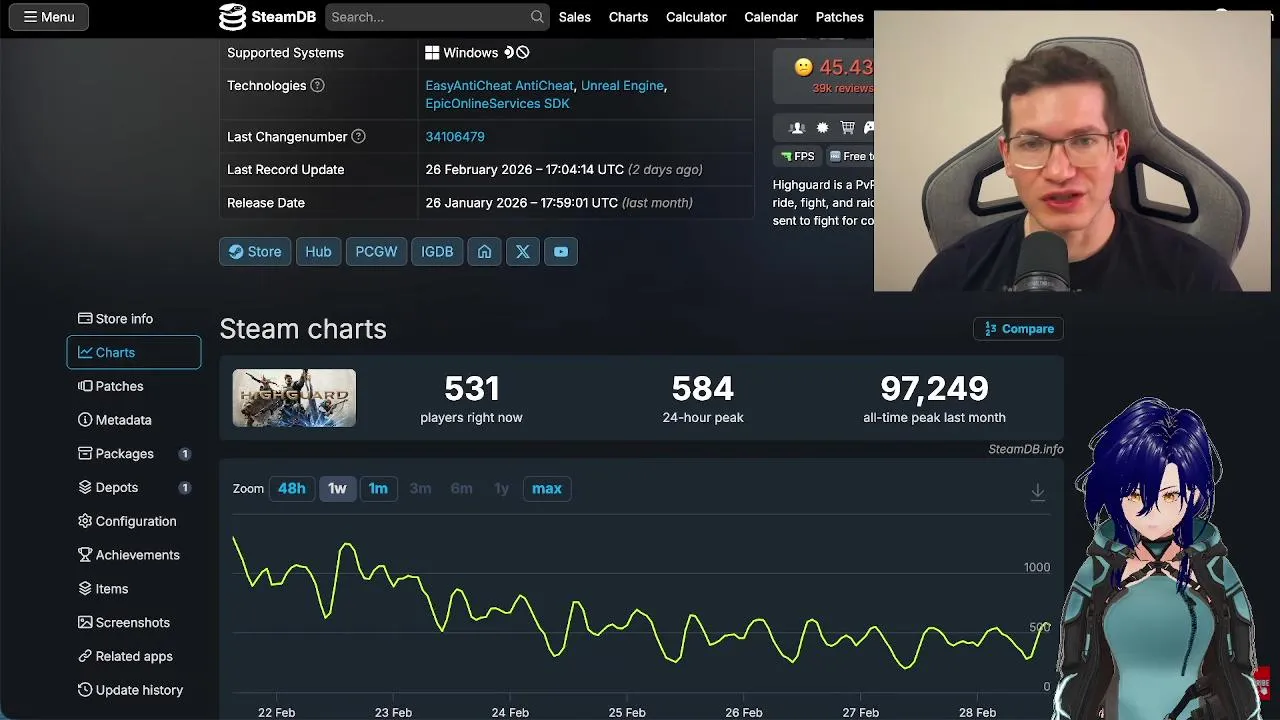Open the Steam Store button
The height and width of the screenshot is (720, 1280).
(x=255, y=252)
